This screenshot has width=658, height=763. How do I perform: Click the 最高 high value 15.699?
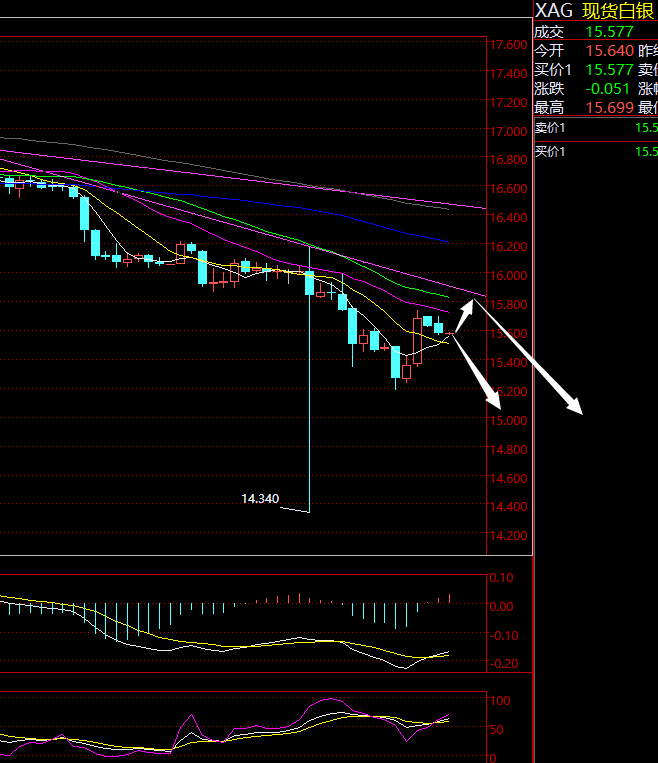[x=610, y=108]
